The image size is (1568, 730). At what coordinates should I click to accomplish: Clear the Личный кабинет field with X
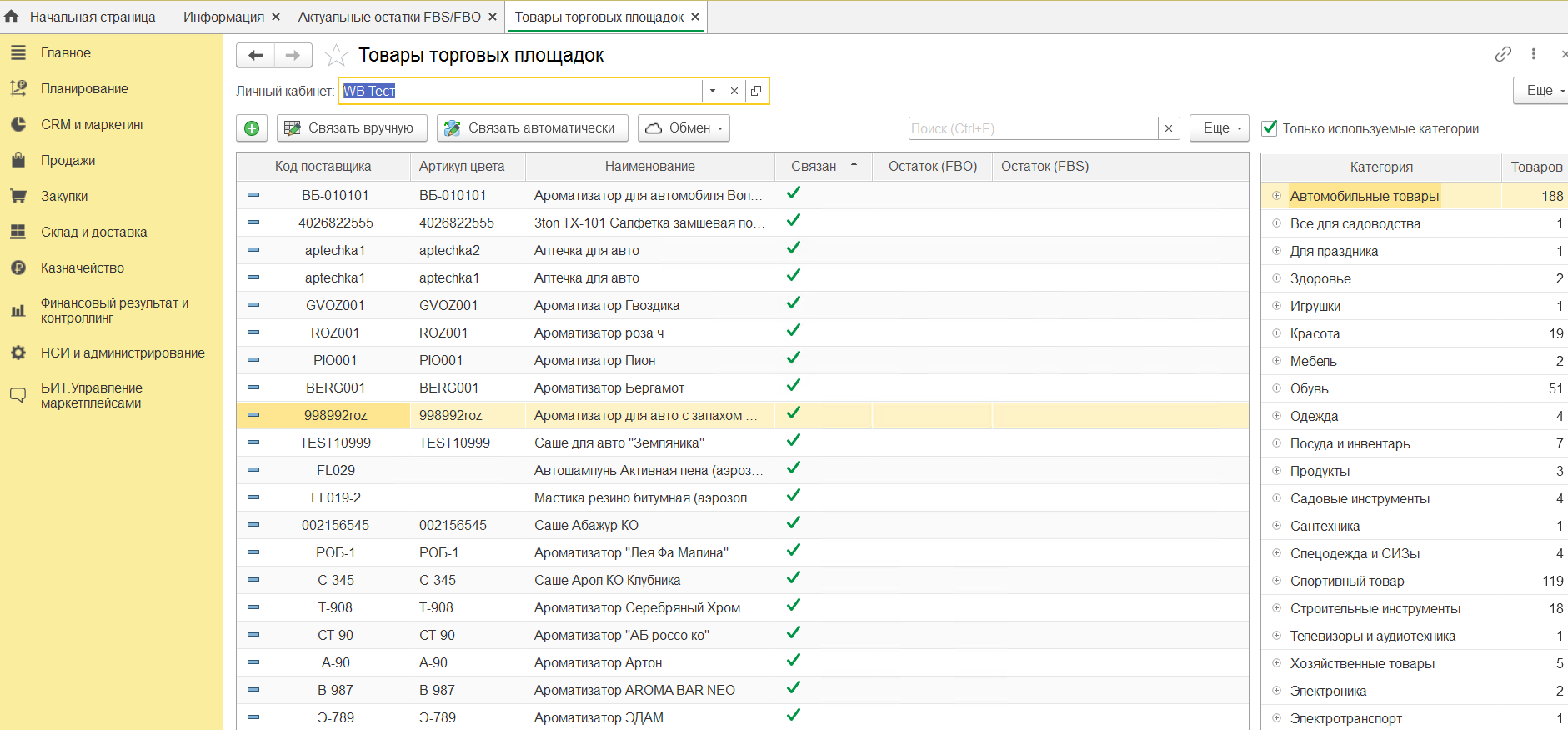pos(734,91)
